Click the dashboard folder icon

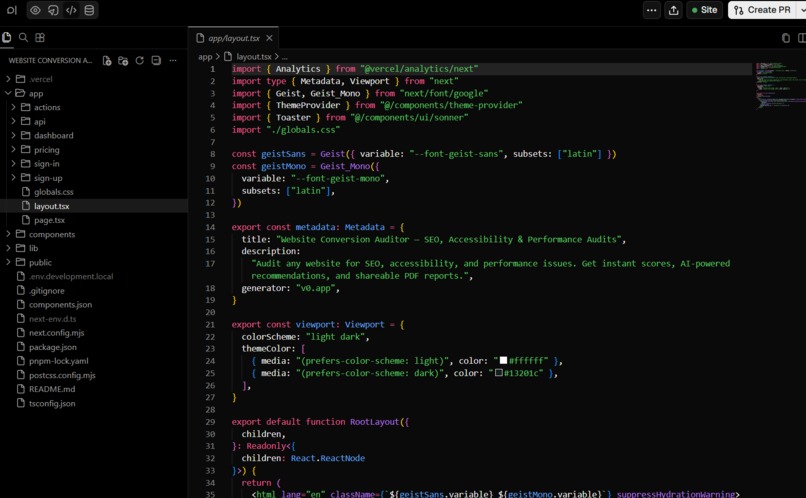(26, 136)
